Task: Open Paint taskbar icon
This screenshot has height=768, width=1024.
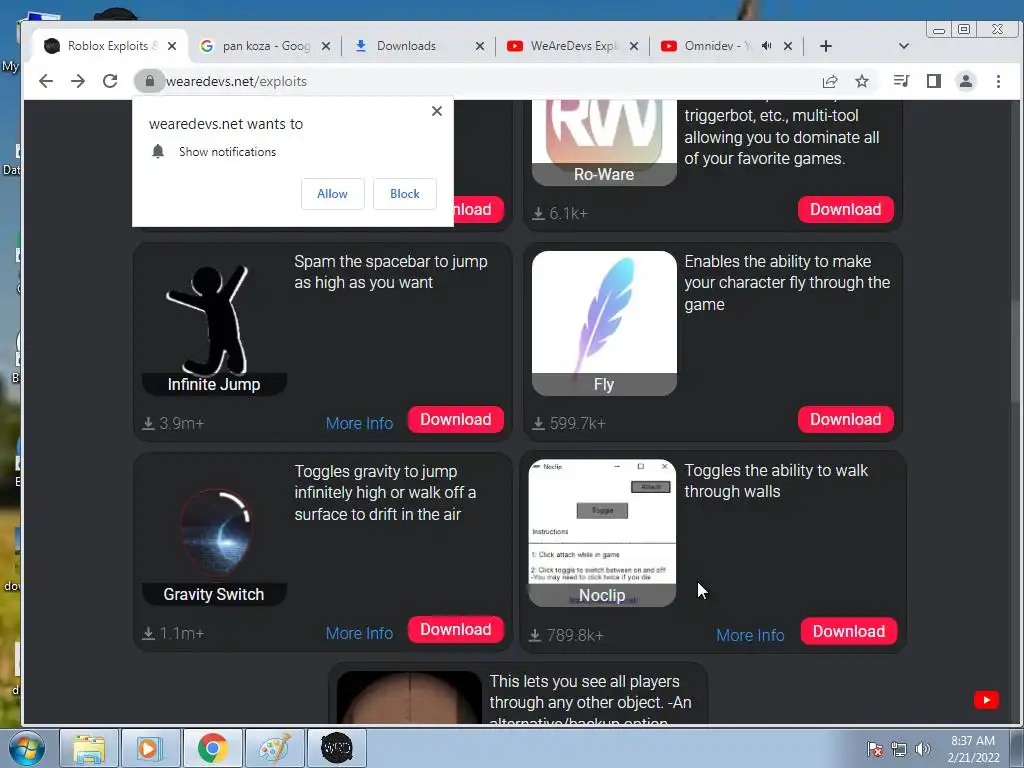Action: point(274,748)
